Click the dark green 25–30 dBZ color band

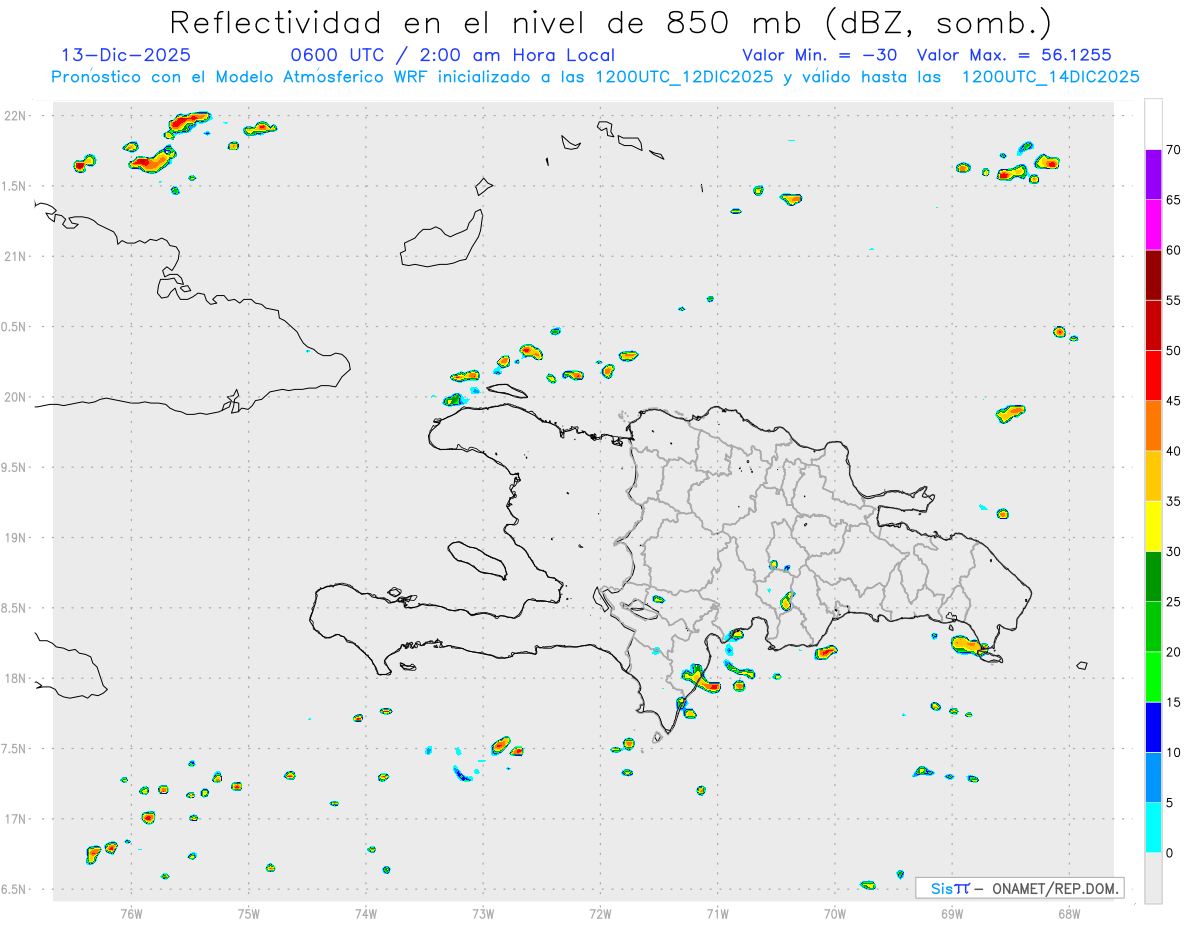point(1153,576)
